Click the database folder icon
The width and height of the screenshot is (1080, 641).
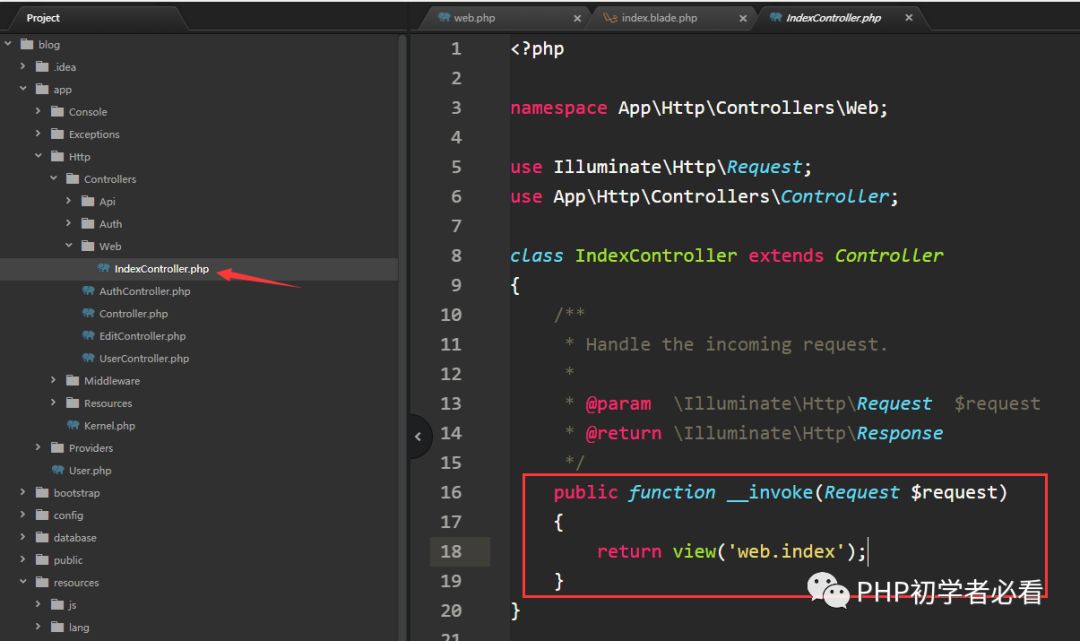coord(42,537)
